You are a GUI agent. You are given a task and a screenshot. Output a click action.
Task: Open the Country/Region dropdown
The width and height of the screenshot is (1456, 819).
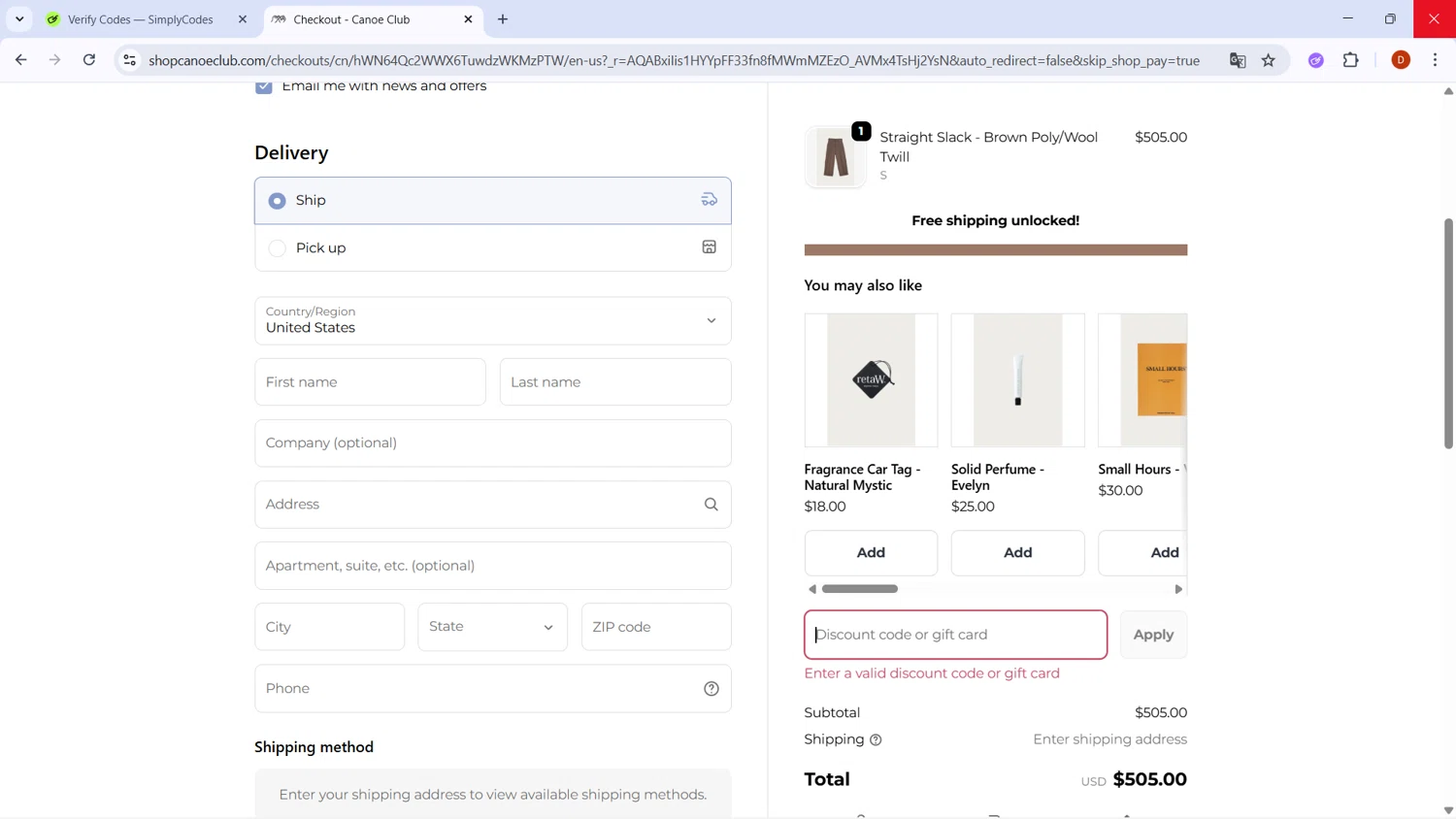[x=493, y=320]
